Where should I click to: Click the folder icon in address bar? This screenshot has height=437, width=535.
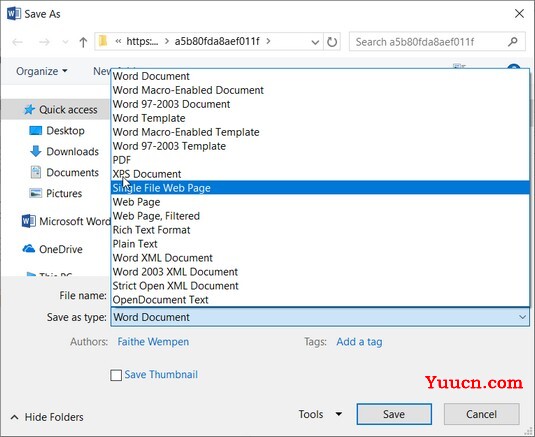(103, 41)
